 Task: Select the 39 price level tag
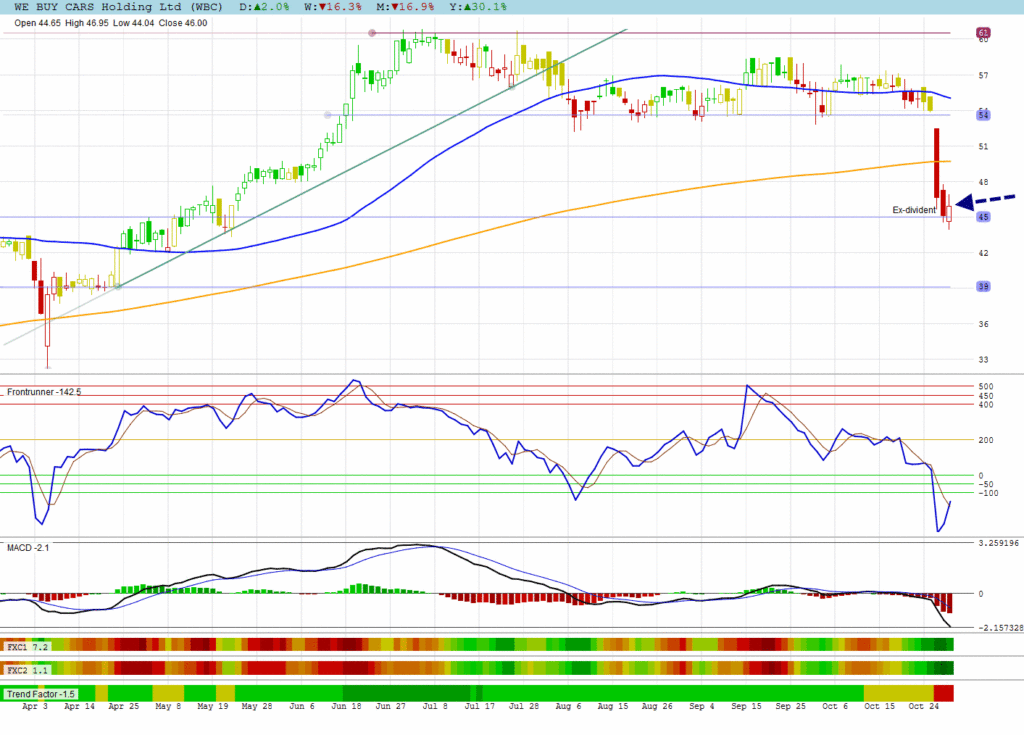point(983,287)
